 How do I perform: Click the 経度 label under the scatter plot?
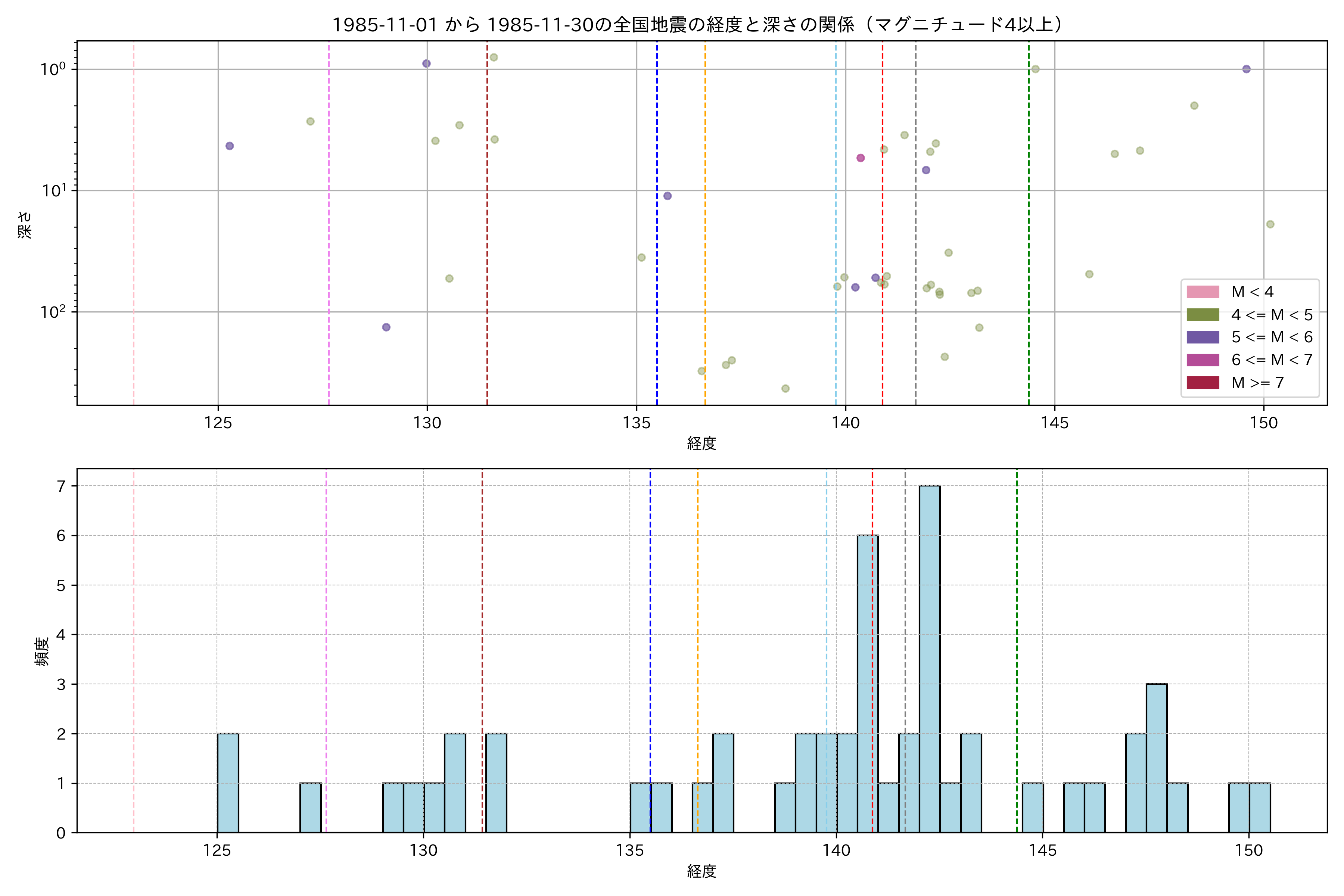(x=701, y=444)
